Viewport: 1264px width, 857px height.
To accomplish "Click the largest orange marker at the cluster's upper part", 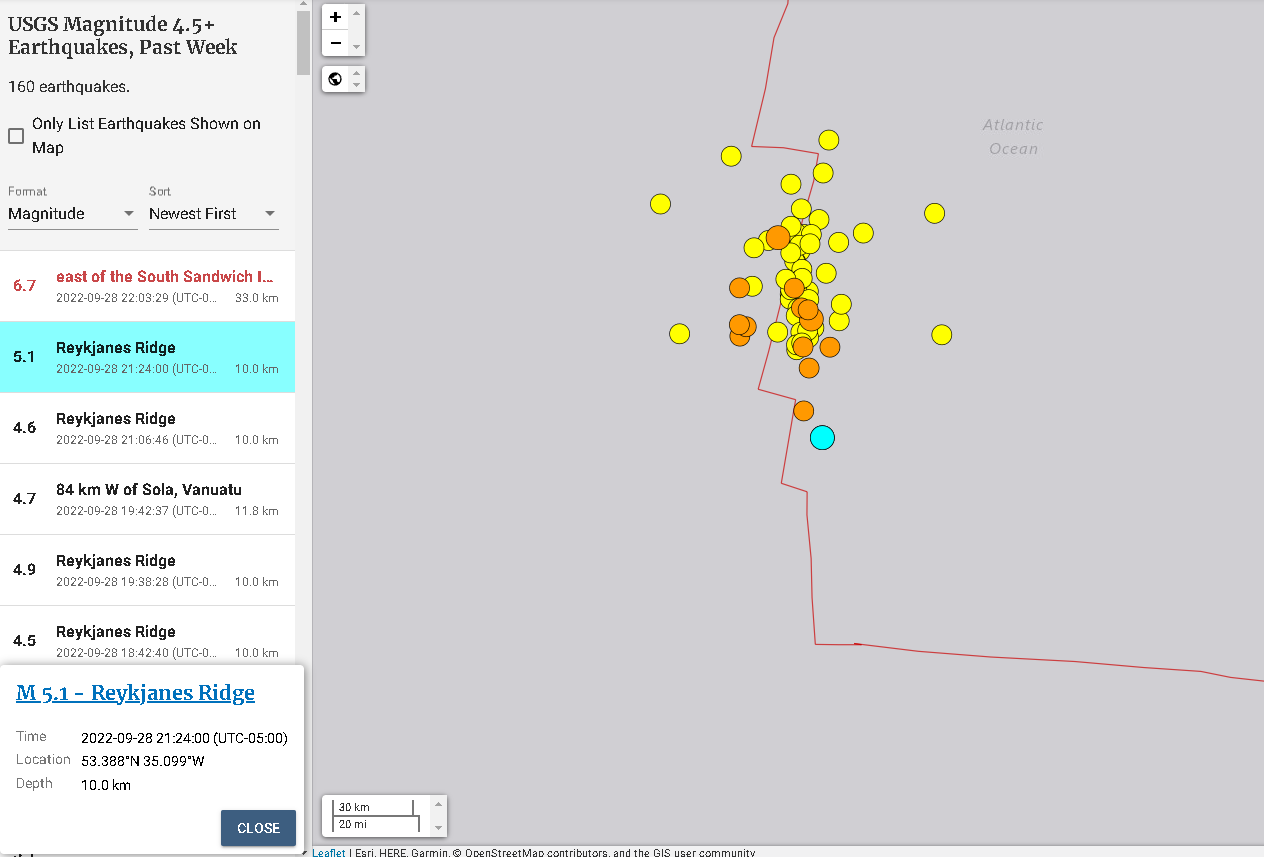I will [x=778, y=238].
